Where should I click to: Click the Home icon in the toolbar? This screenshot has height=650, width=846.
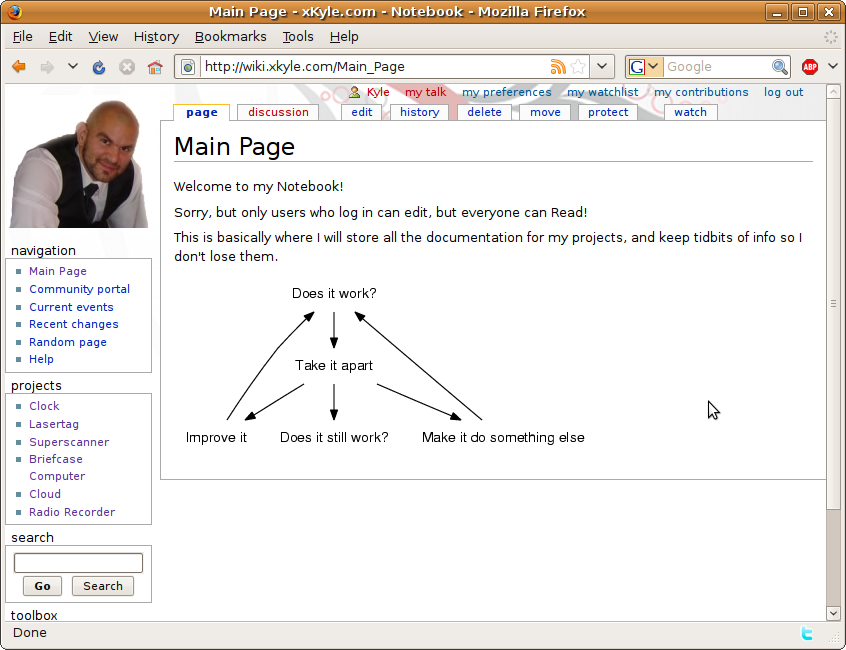click(x=155, y=67)
